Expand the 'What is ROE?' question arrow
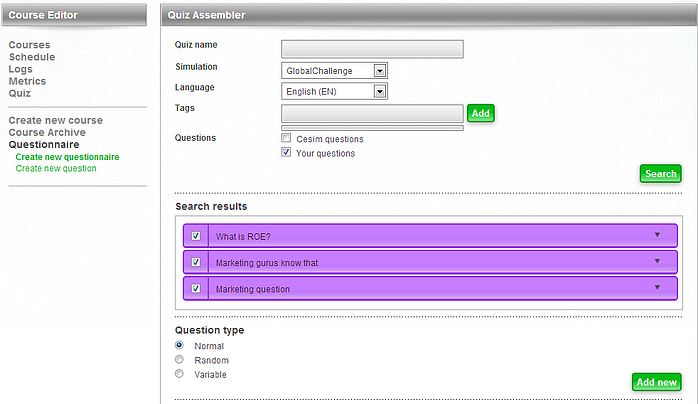Image resolution: width=698 pixels, height=404 pixels. pyautogui.click(x=657, y=234)
